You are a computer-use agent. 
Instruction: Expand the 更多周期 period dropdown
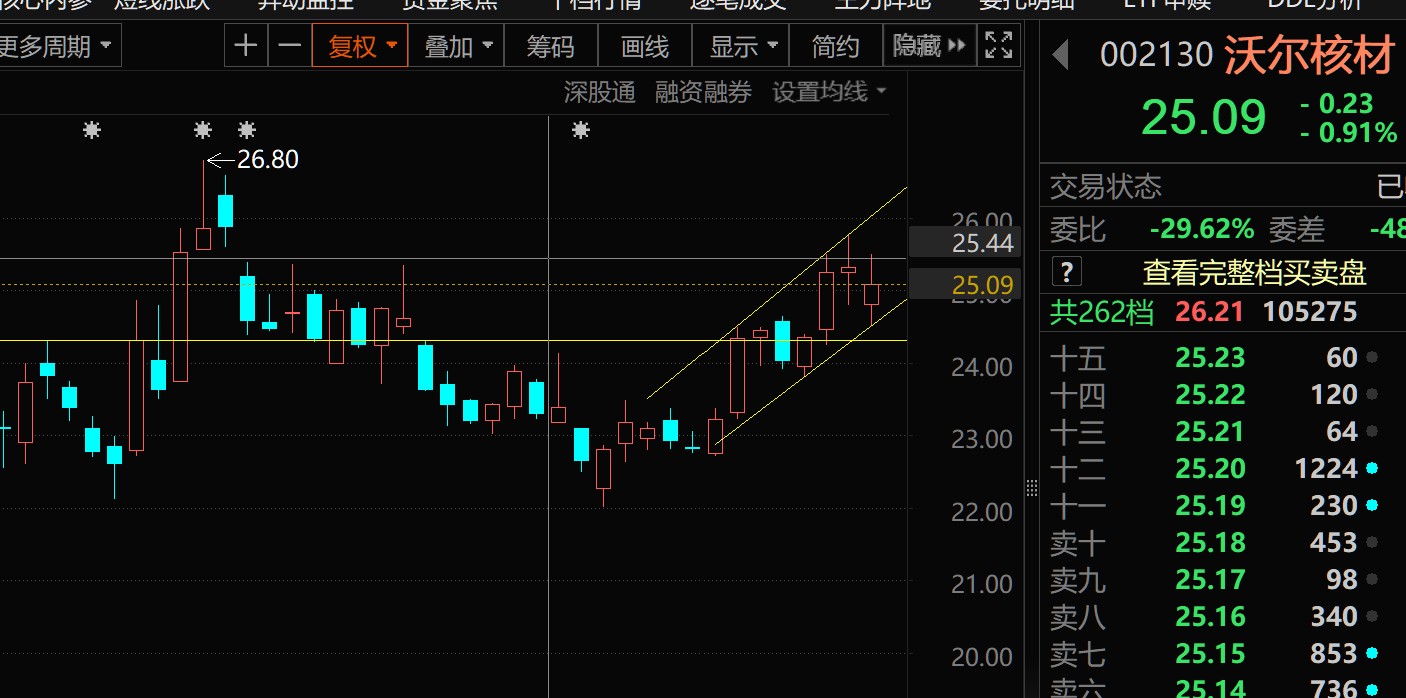(x=58, y=46)
